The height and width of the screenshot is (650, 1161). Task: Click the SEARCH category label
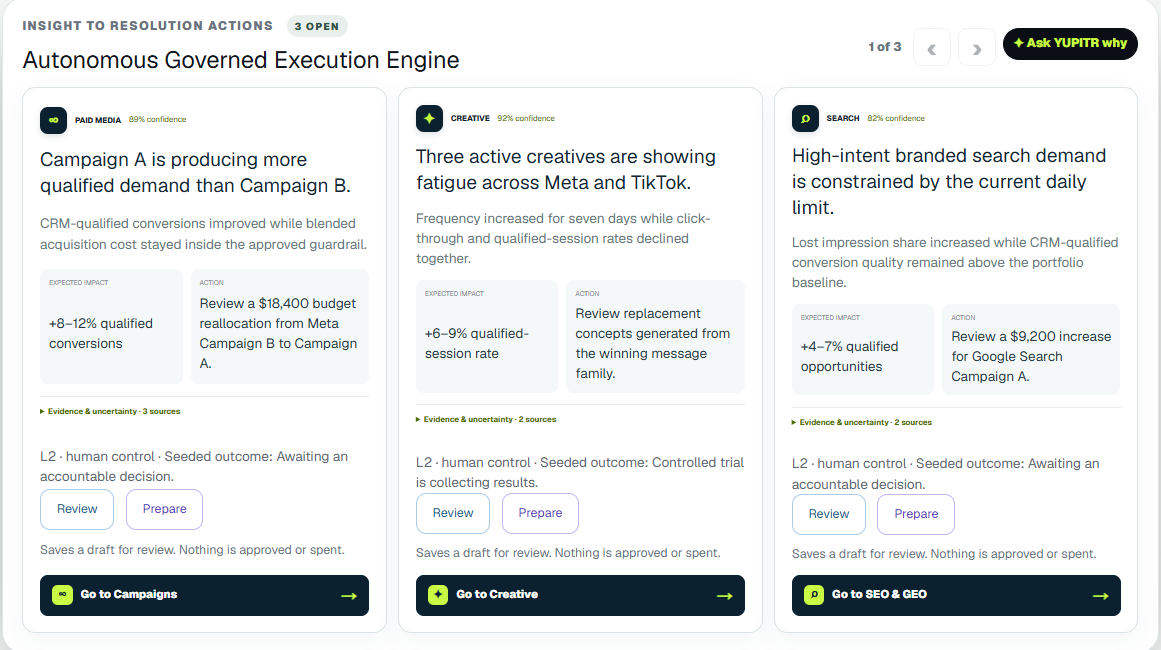(x=843, y=118)
